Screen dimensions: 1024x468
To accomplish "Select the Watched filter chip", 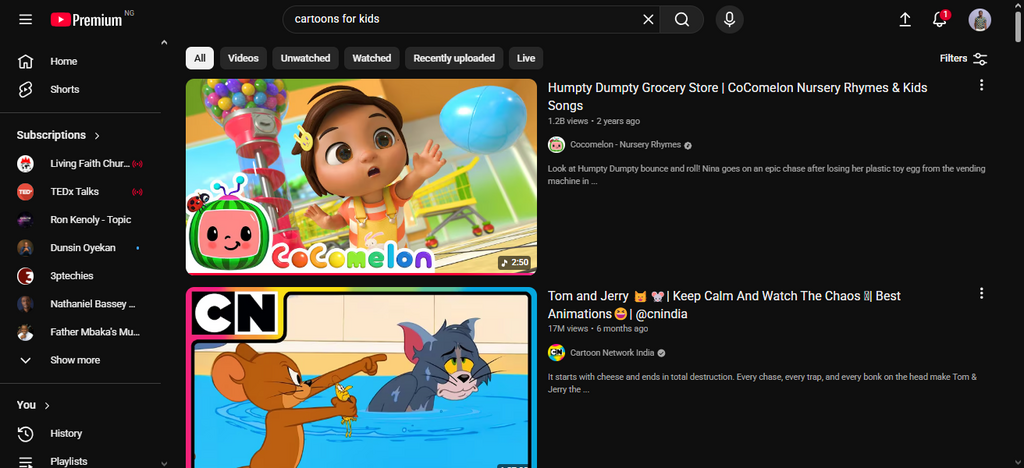I will pos(372,58).
